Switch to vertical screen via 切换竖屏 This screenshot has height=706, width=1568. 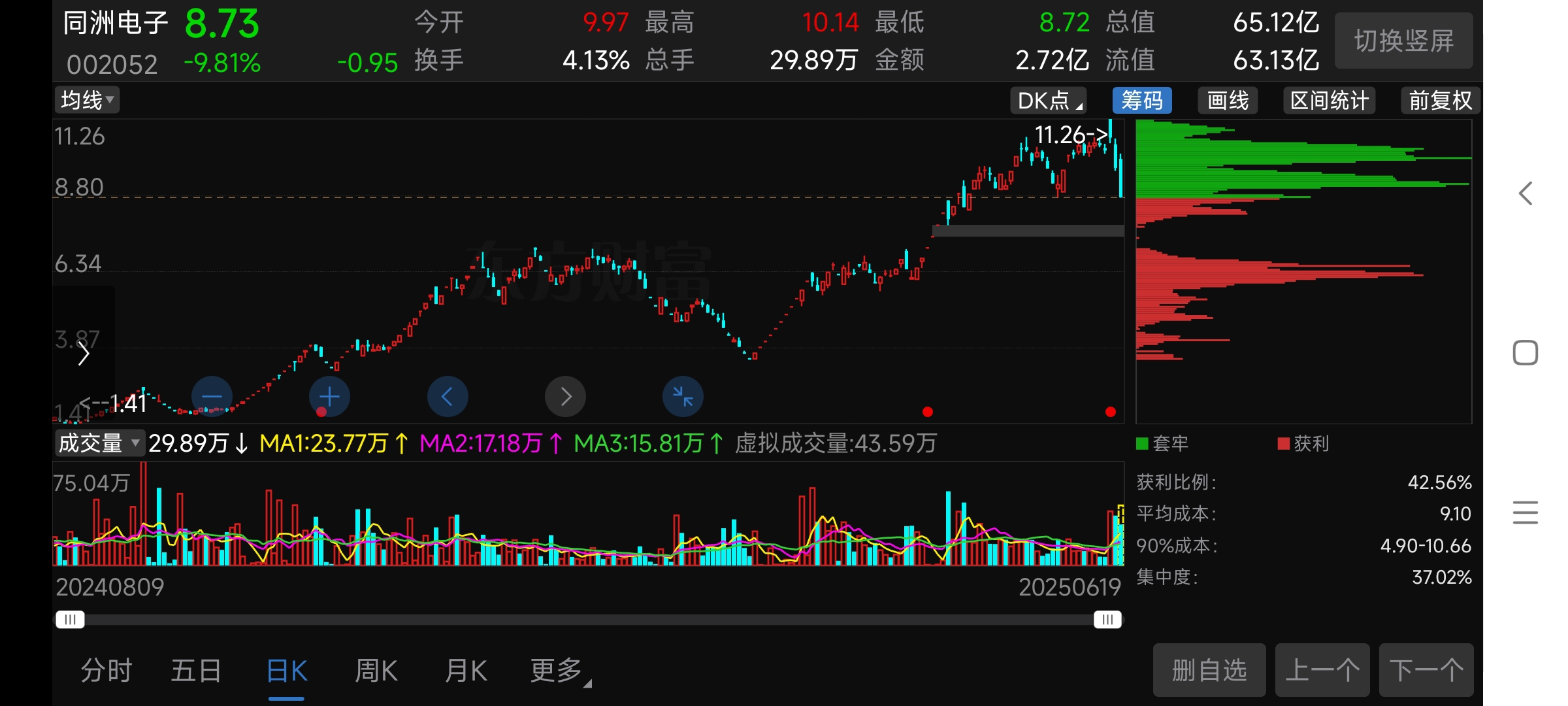click(x=1403, y=41)
